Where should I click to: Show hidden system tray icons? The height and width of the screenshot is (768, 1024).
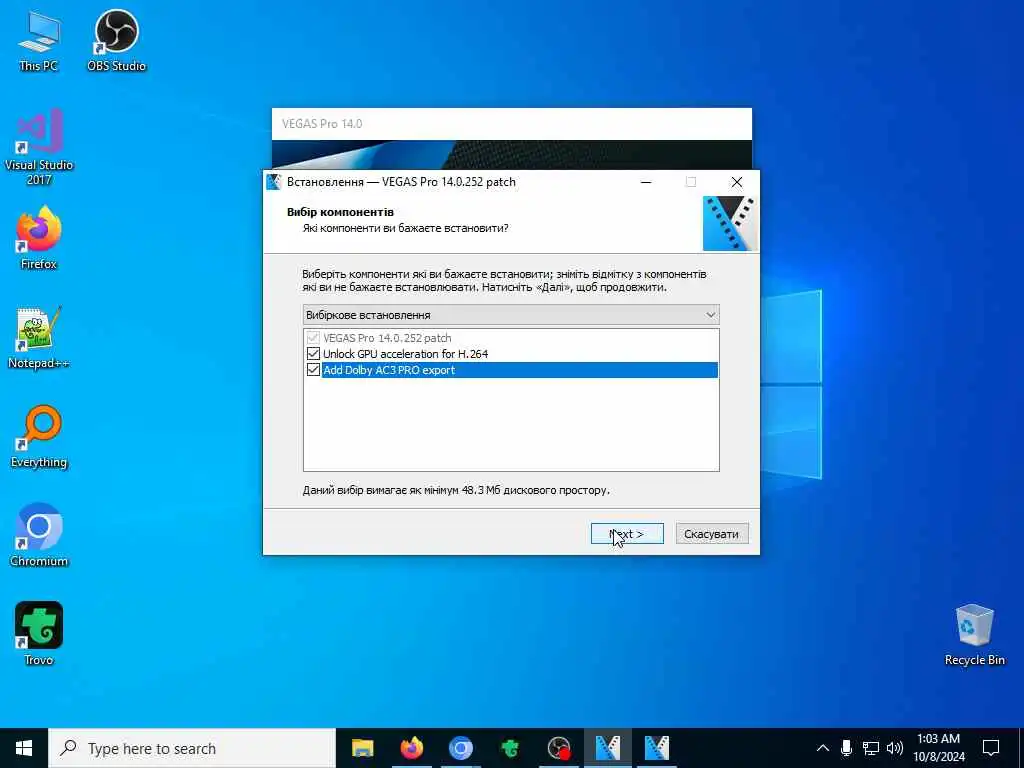pos(823,748)
